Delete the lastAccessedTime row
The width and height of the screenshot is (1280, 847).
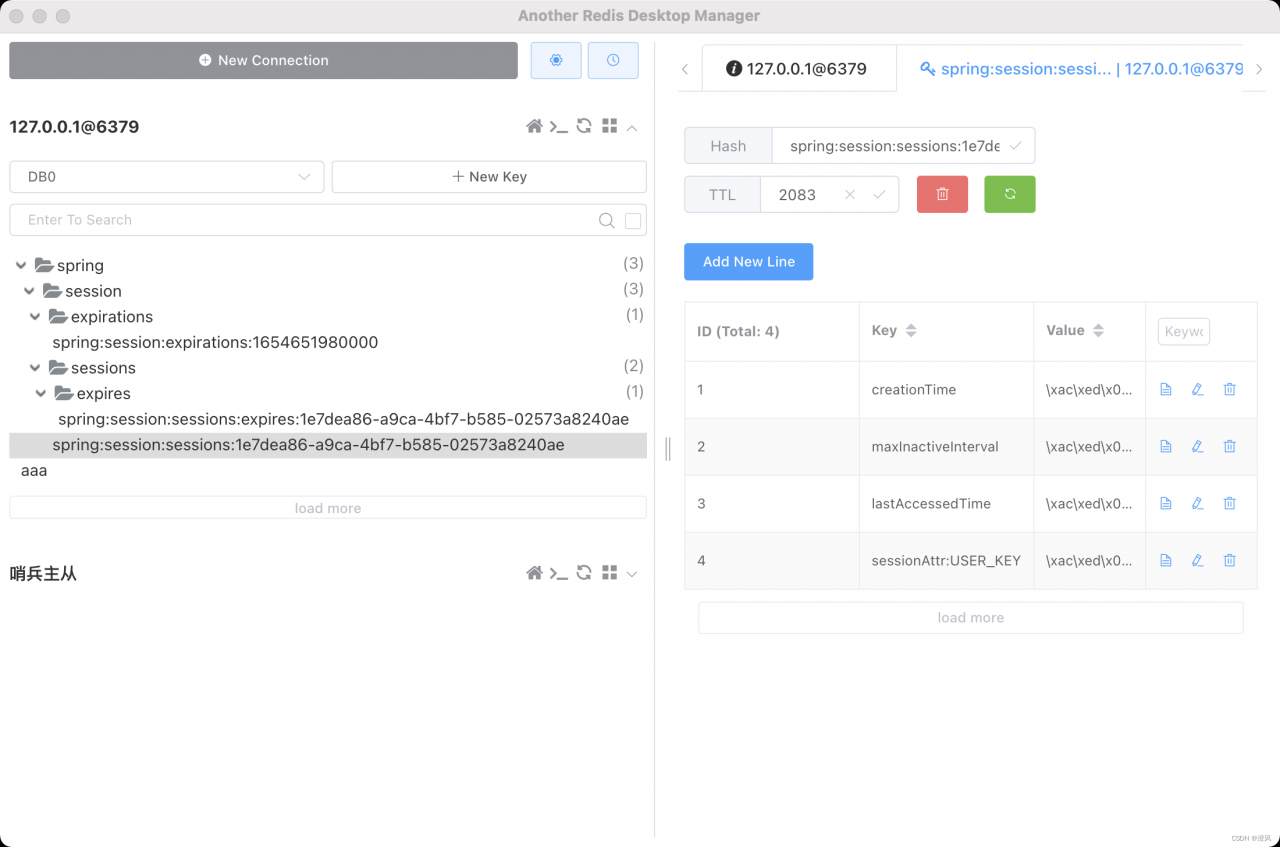point(1230,503)
